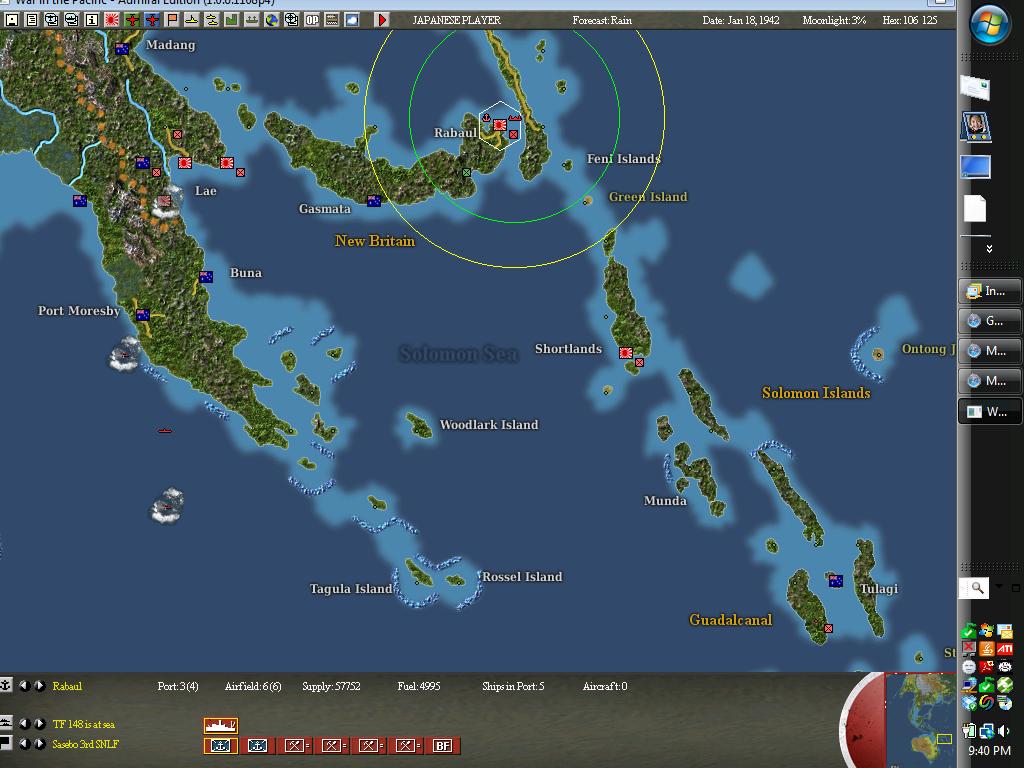
Task: Open Sasebo 3rd SNLF unit link
Action: coord(86,743)
